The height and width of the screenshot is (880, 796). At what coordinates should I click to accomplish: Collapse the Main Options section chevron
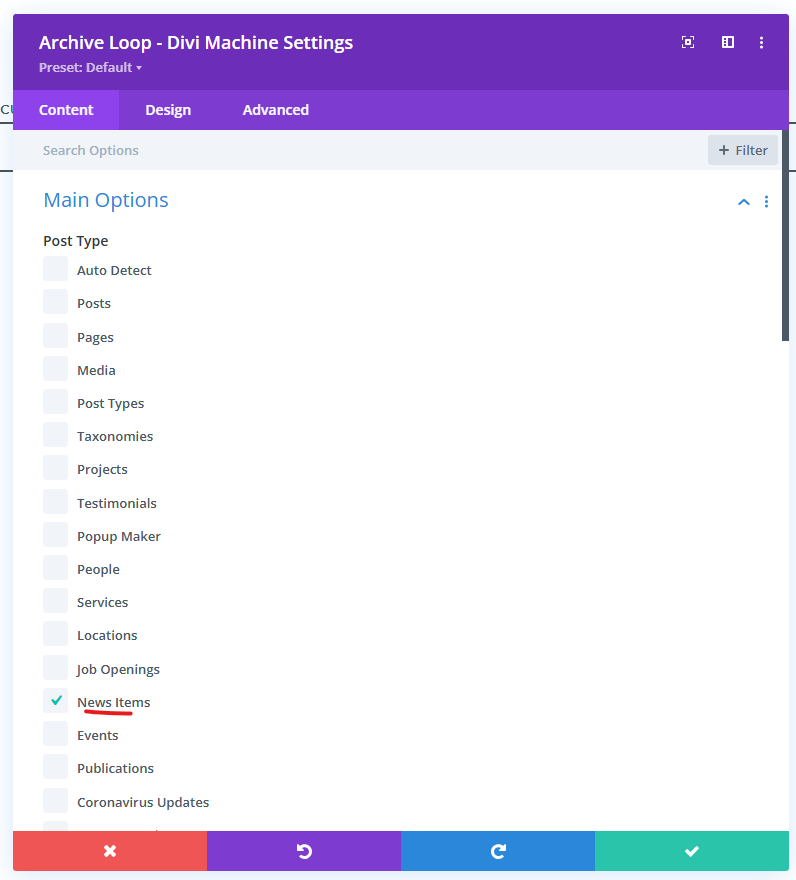(x=743, y=202)
